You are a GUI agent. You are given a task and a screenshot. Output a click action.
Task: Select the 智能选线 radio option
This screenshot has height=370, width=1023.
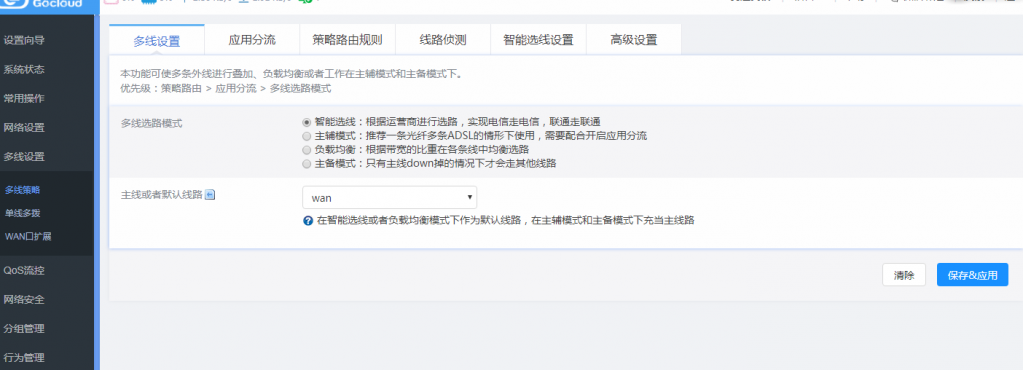(307, 121)
